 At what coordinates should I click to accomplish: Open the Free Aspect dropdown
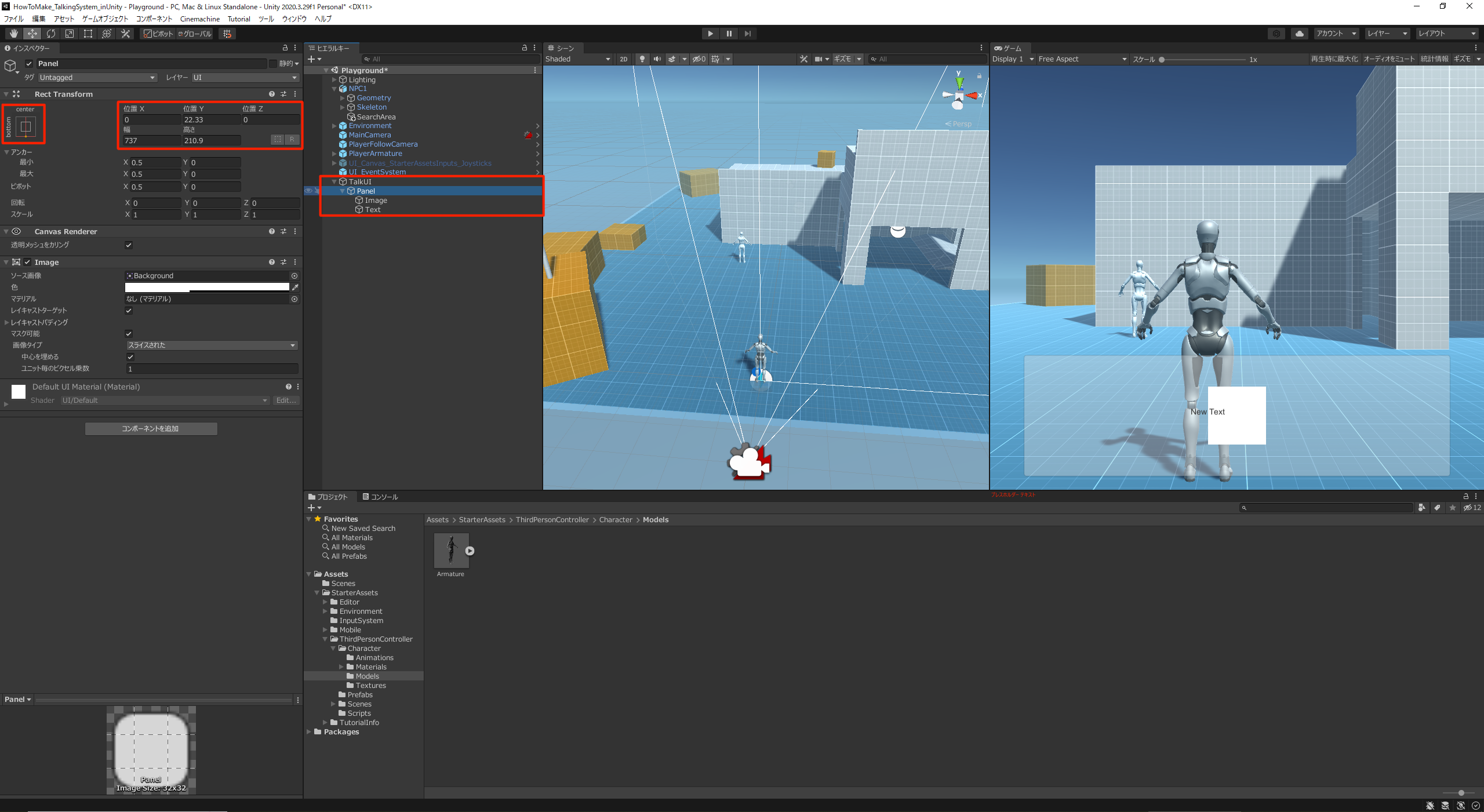1082,59
